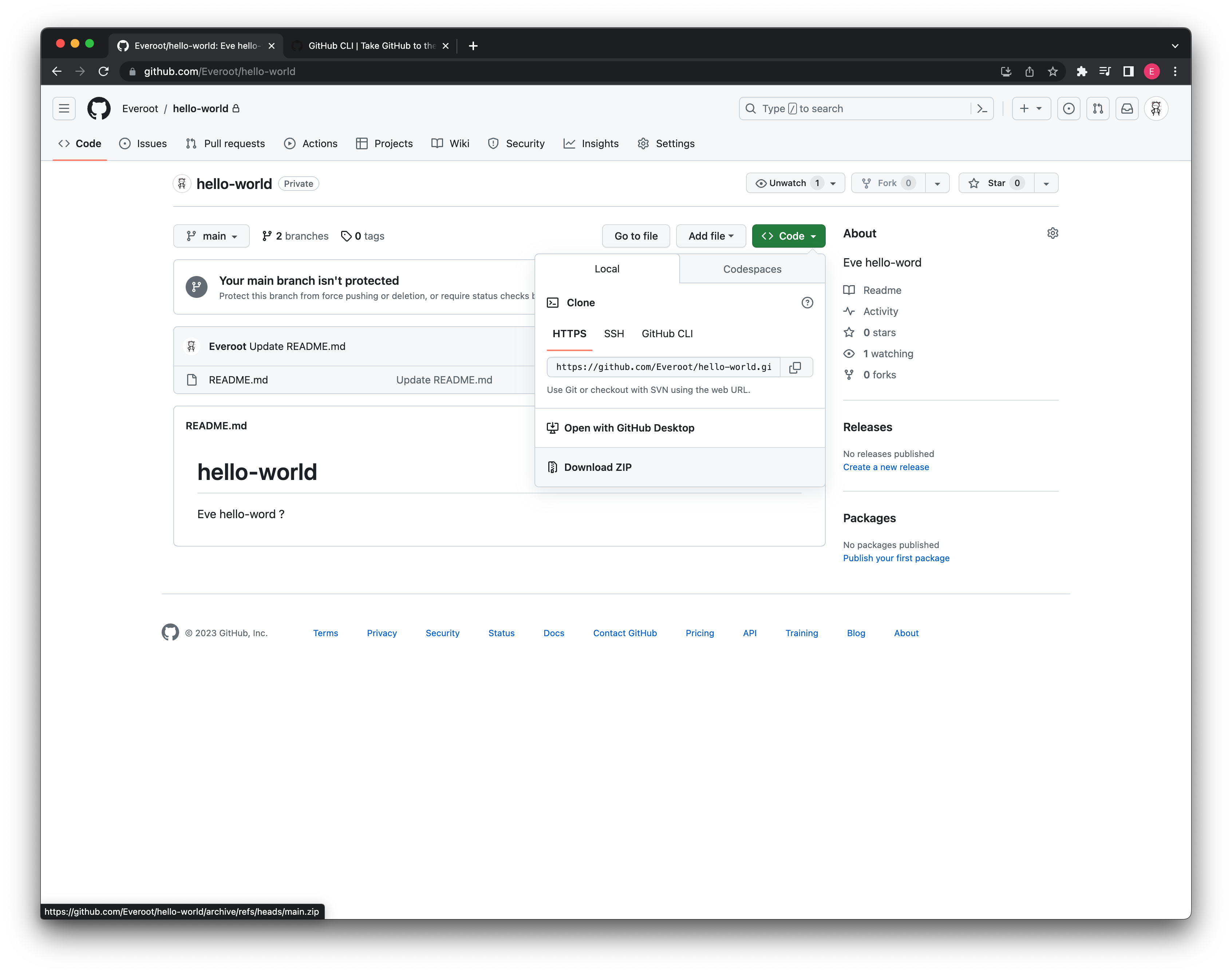Select the SSH clone tab

click(613, 334)
